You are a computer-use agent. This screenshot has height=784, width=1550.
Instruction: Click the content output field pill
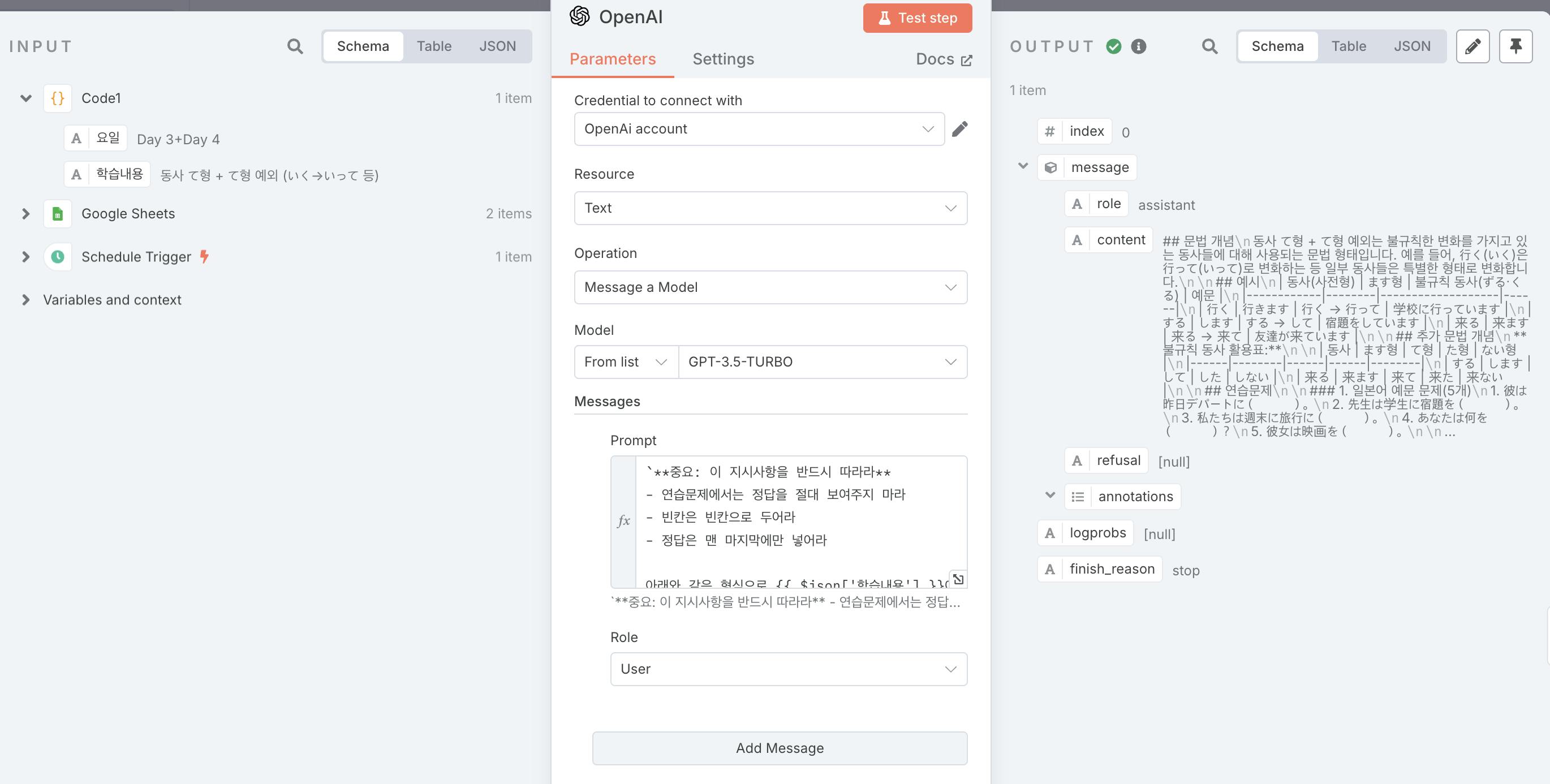1109,240
